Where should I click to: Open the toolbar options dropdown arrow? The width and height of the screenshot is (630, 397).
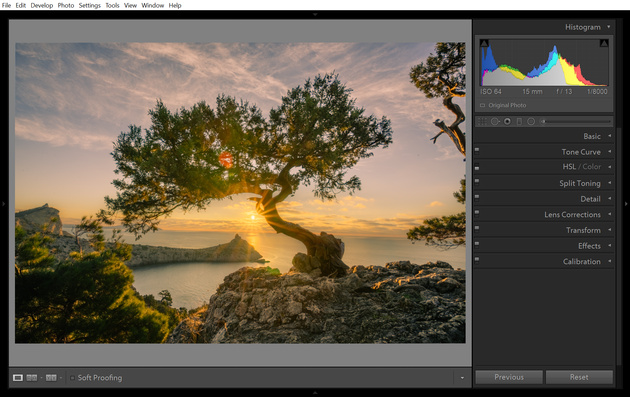[462, 378]
